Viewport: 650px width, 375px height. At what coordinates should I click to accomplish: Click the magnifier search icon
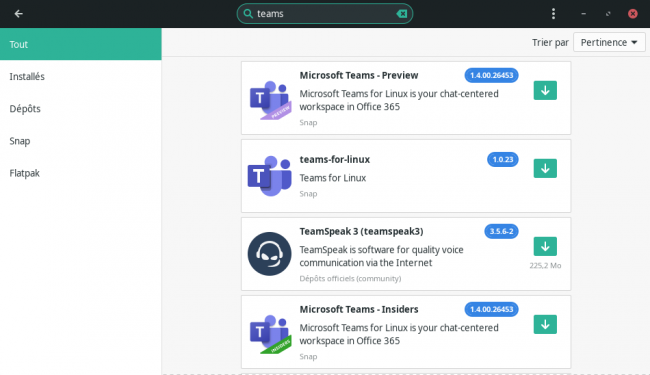click(x=248, y=14)
